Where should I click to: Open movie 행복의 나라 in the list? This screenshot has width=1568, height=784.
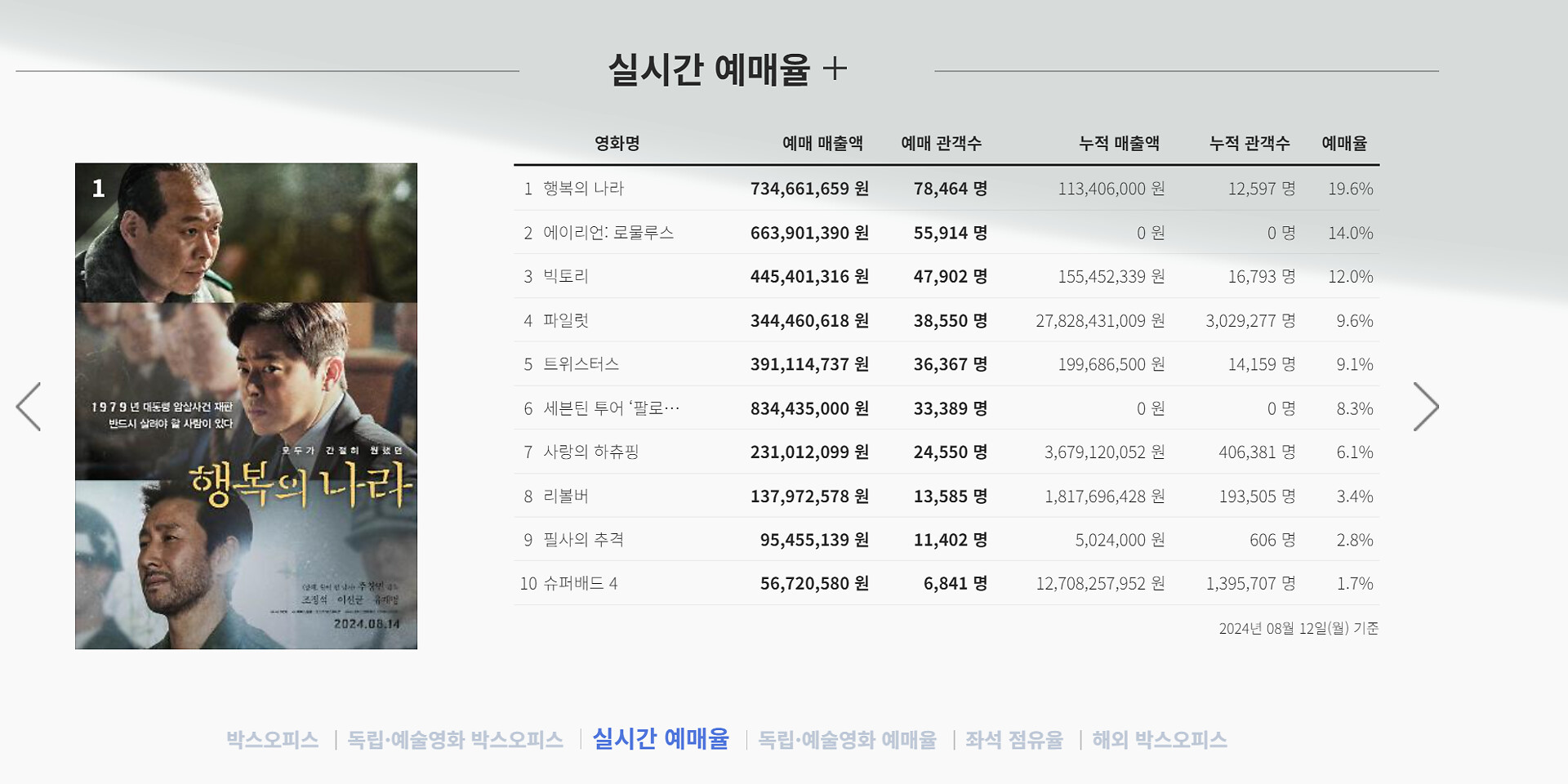583,189
